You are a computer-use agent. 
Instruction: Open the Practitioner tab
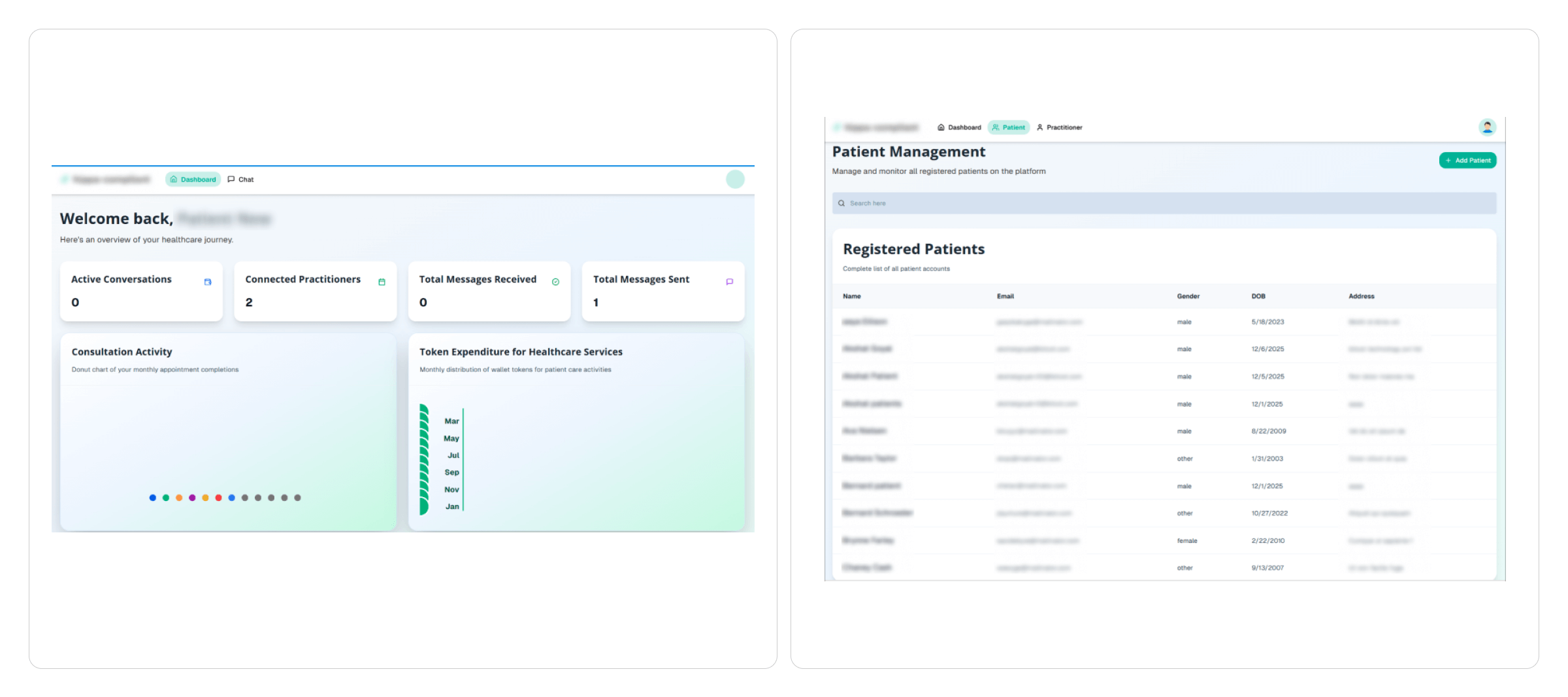click(x=1060, y=127)
